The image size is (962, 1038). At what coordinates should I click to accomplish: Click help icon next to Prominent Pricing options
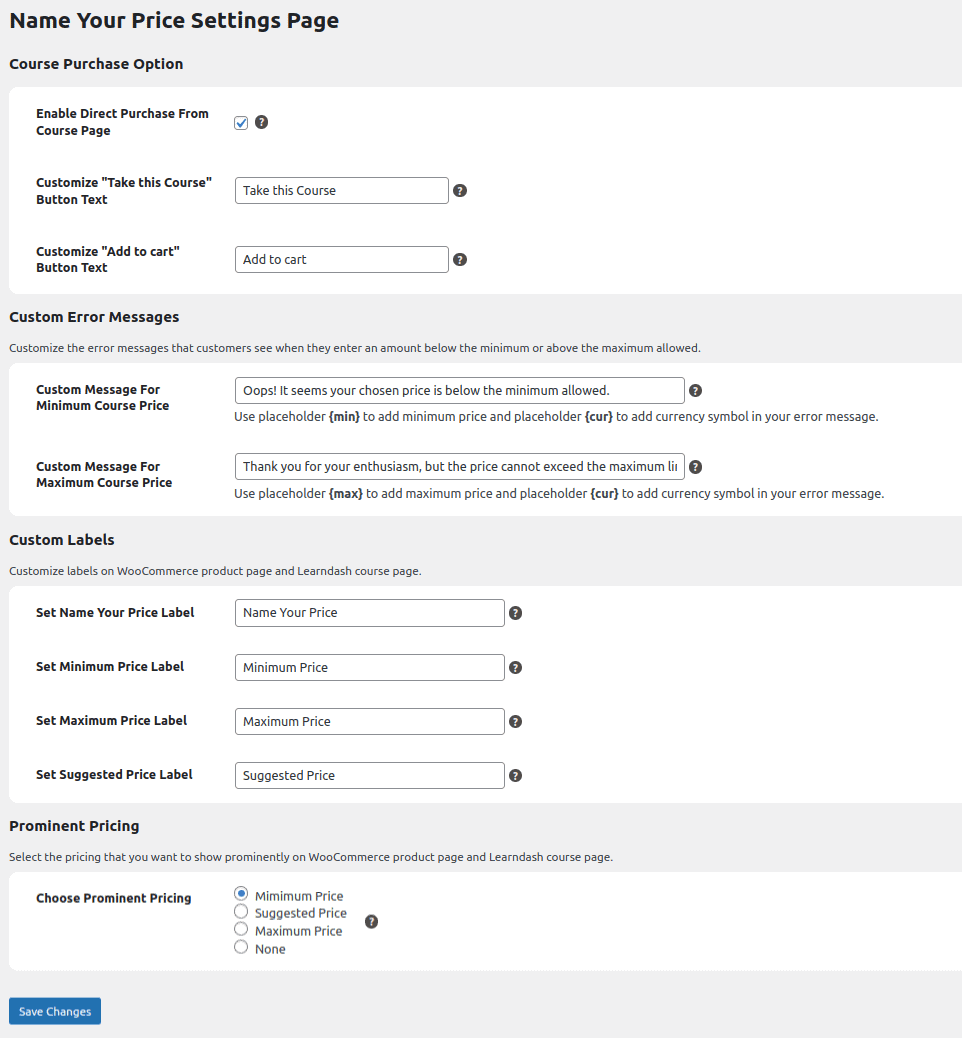click(x=372, y=922)
